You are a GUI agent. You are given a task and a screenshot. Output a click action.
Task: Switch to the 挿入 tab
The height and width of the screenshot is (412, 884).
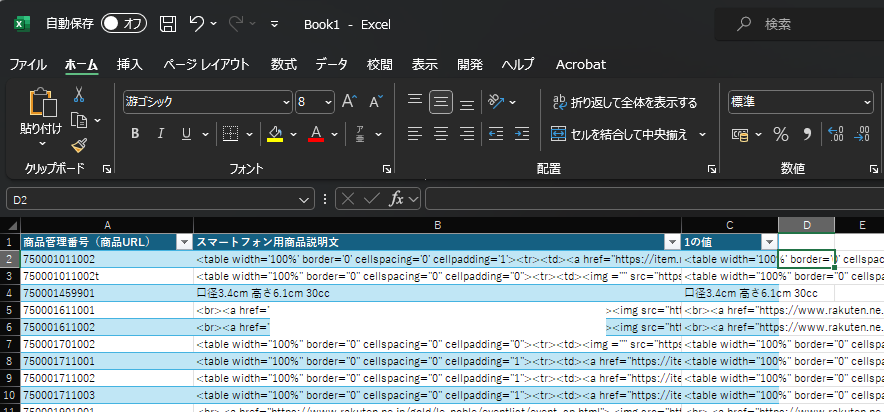(130, 64)
